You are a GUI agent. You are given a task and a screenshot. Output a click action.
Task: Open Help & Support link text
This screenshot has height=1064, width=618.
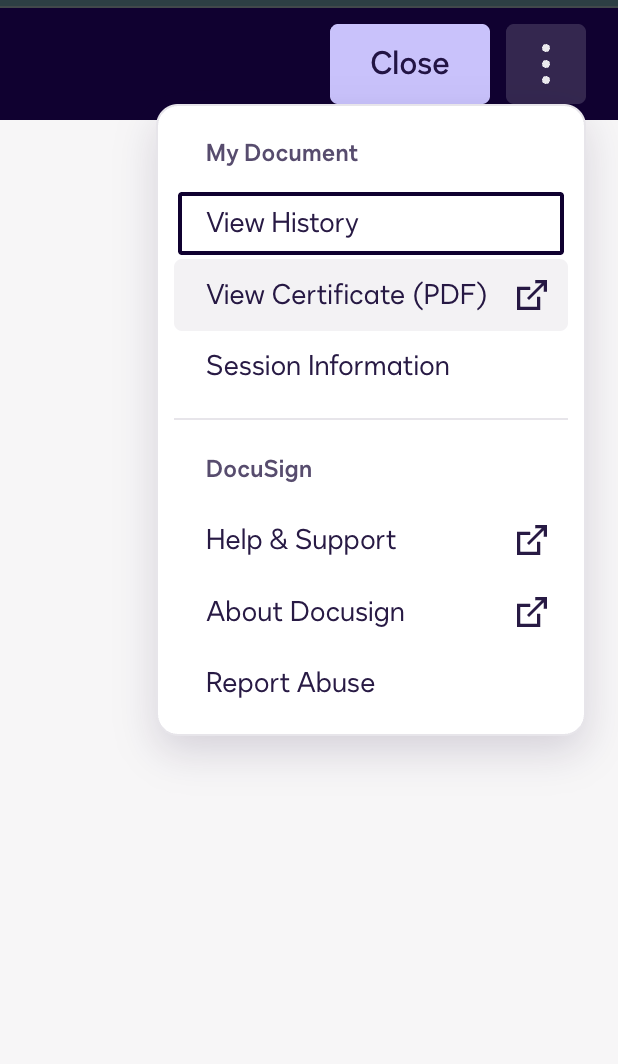click(x=301, y=540)
